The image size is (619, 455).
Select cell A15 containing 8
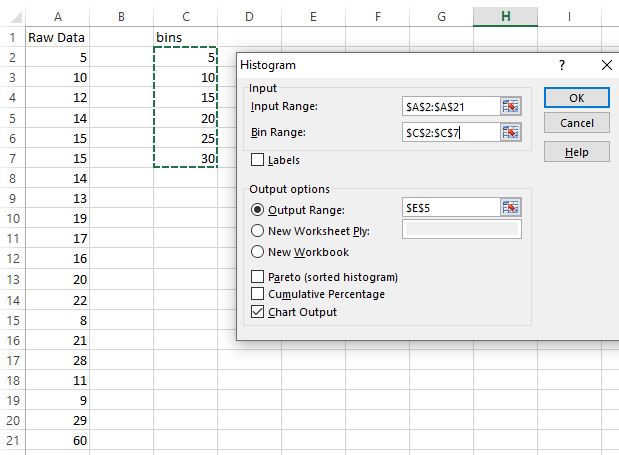[x=58, y=320]
